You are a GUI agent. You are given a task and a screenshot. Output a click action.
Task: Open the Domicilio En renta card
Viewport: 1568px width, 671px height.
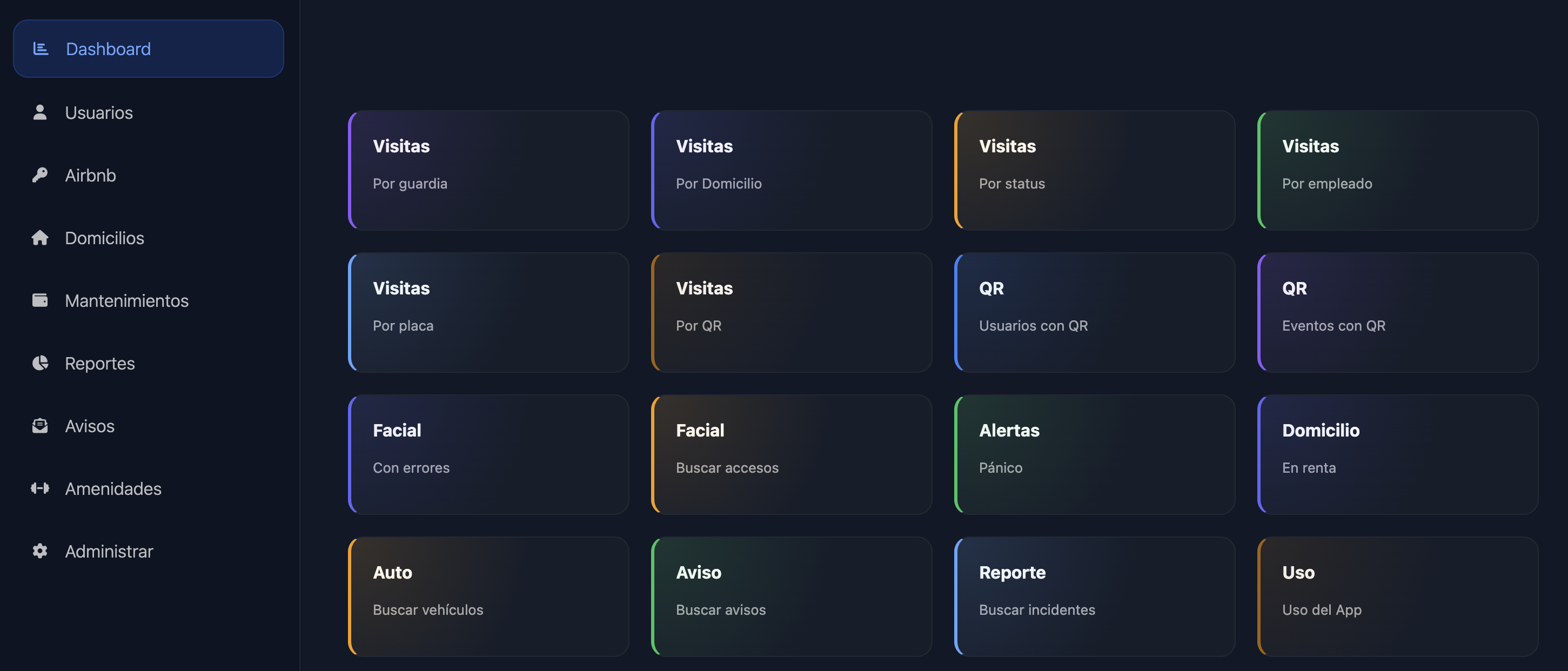1398,455
